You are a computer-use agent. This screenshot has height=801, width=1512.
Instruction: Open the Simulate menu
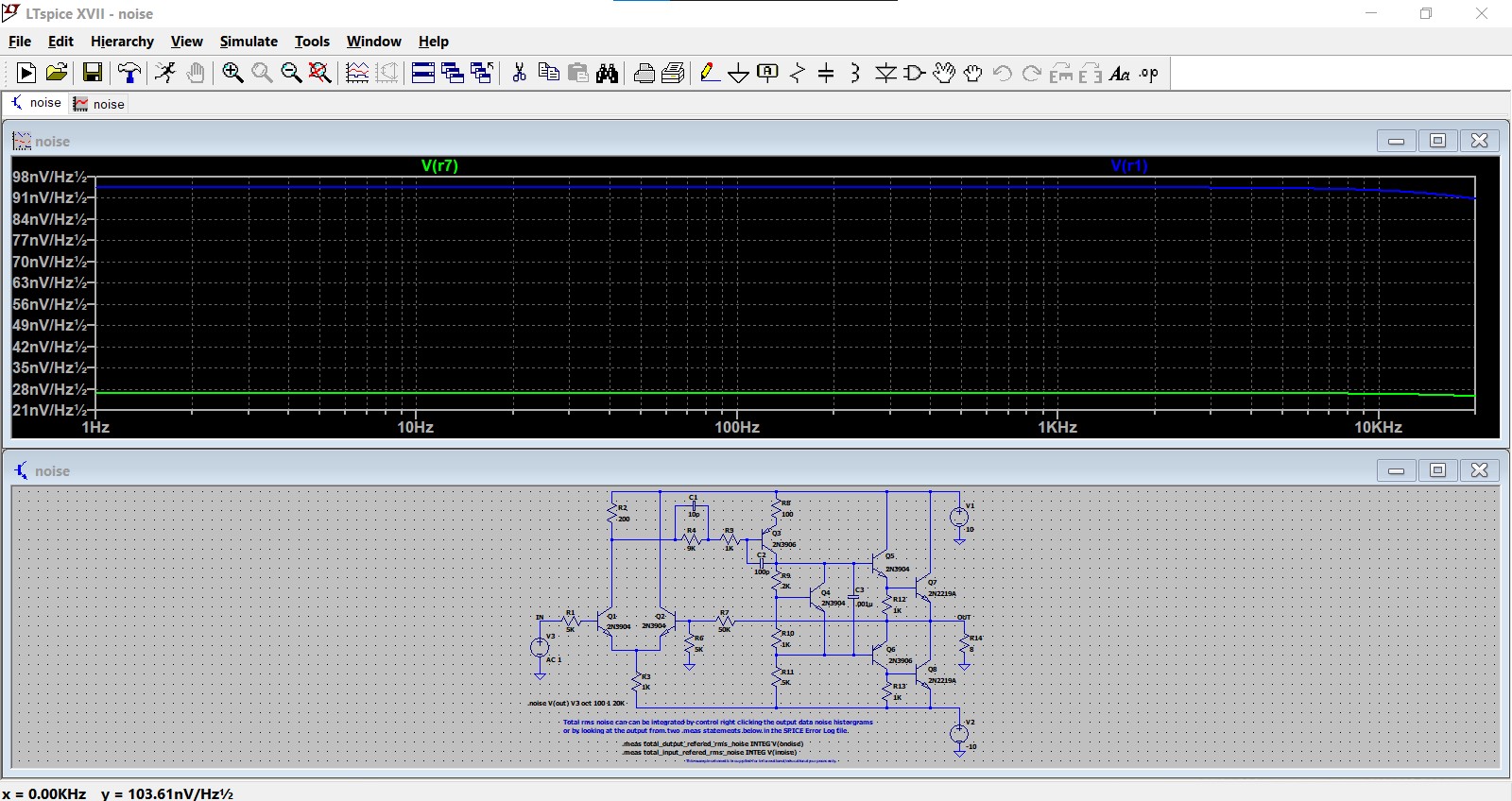pos(249,42)
